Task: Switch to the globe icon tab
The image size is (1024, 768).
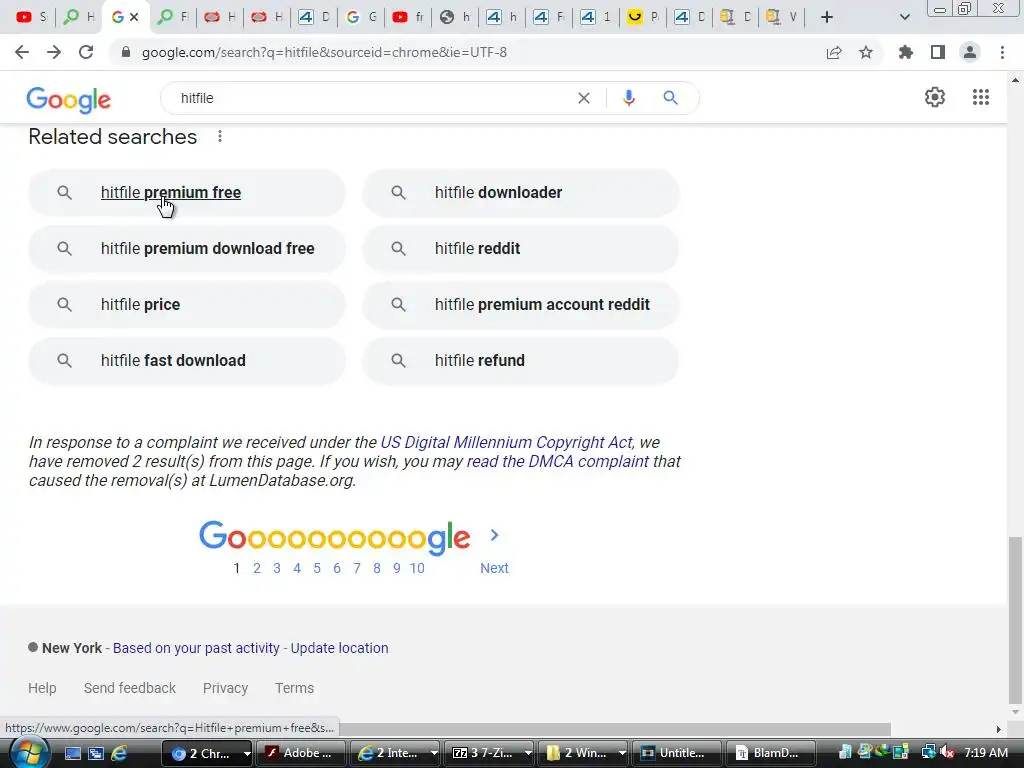Action: click(x=455, y=17)
